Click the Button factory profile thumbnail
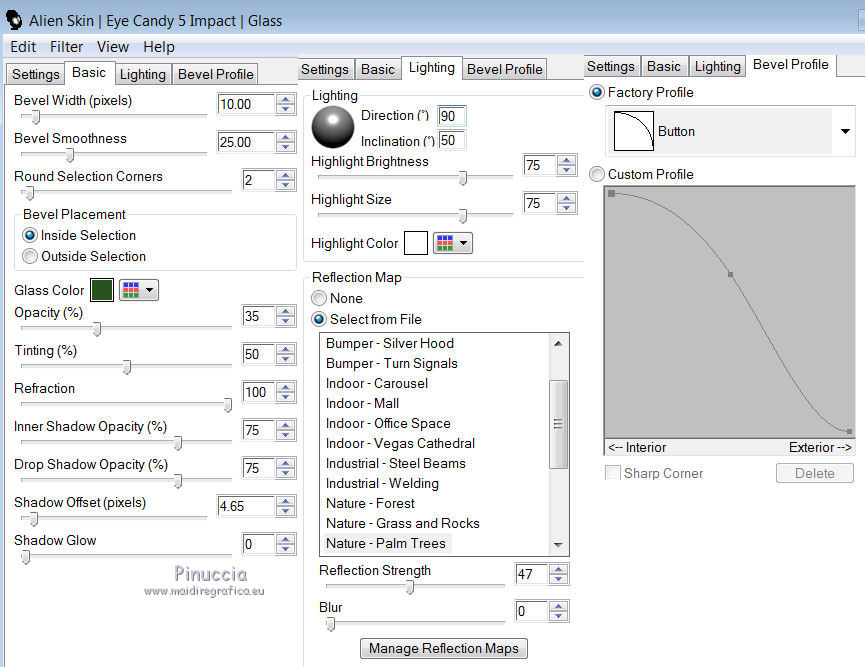Viewport: 865px width, 667px height. coord(634,131)
